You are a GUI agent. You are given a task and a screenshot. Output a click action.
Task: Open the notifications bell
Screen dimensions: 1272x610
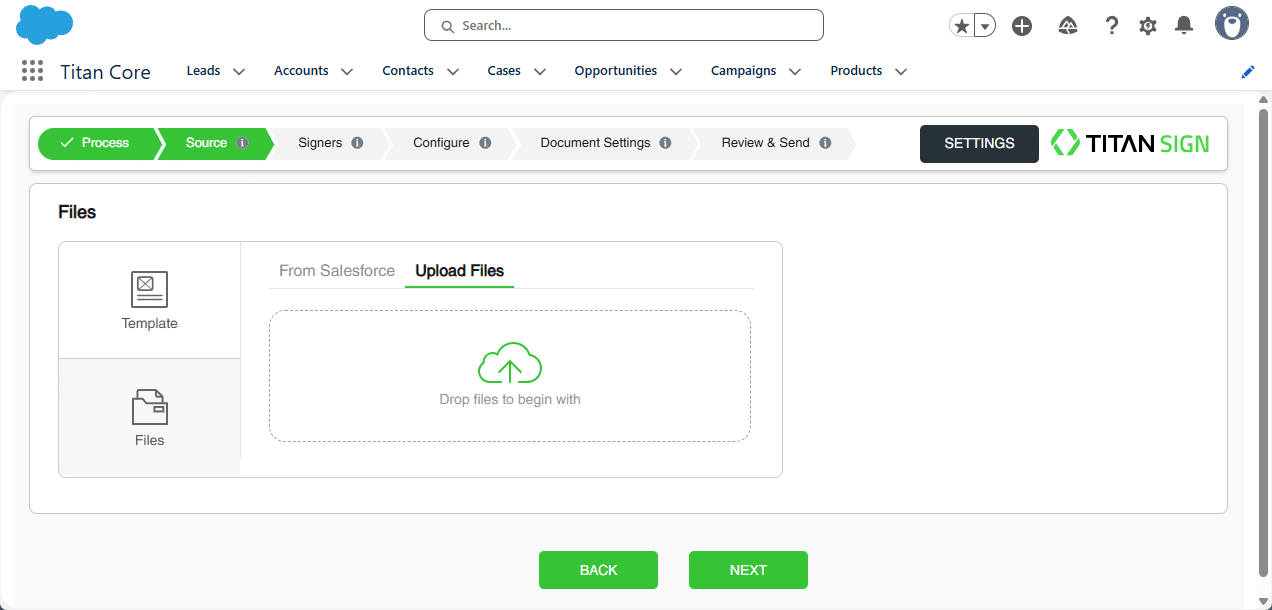click(x=1184, y=26)
